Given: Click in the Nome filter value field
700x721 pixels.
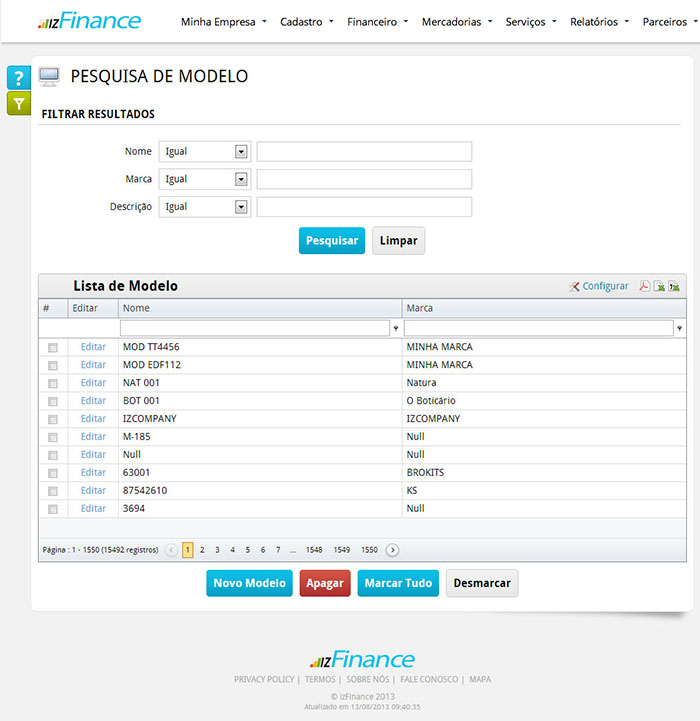Looking at the screenshot, I should 364,152.
